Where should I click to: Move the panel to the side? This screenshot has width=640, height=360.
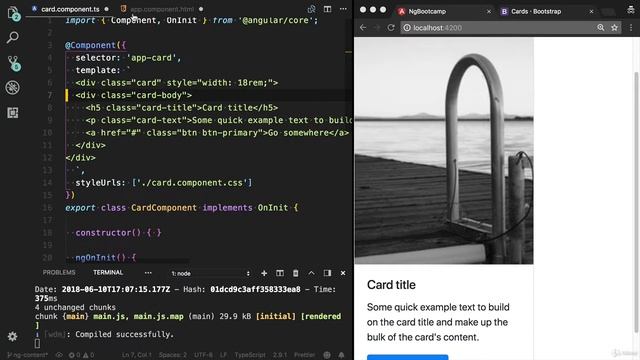click(x=327, y=273)
